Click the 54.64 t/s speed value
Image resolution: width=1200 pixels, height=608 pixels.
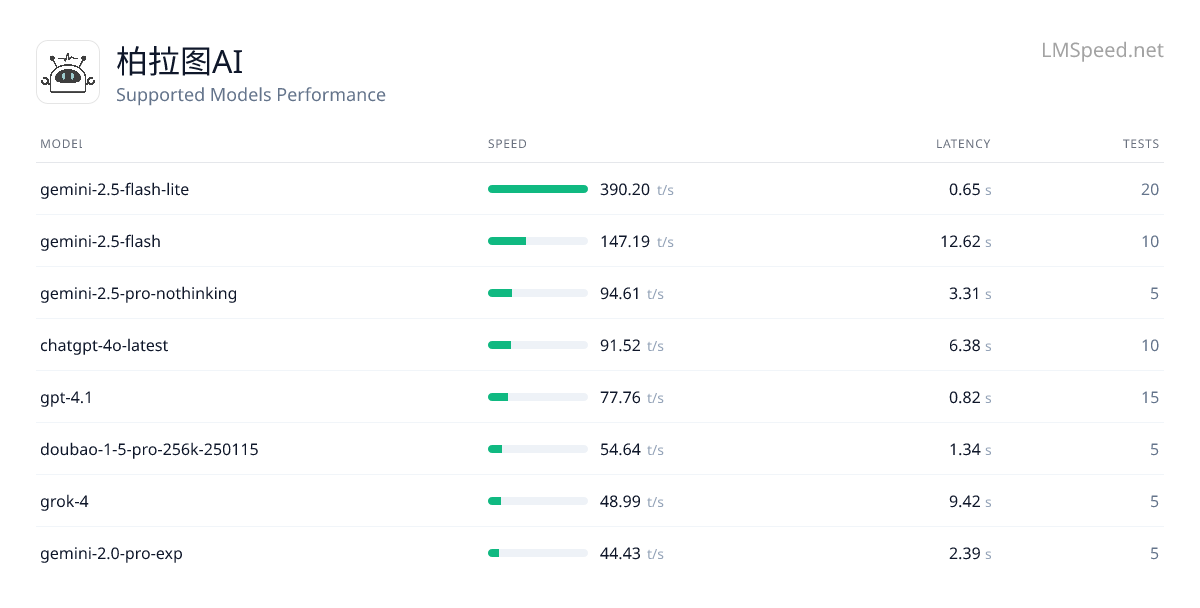[632, 449]
